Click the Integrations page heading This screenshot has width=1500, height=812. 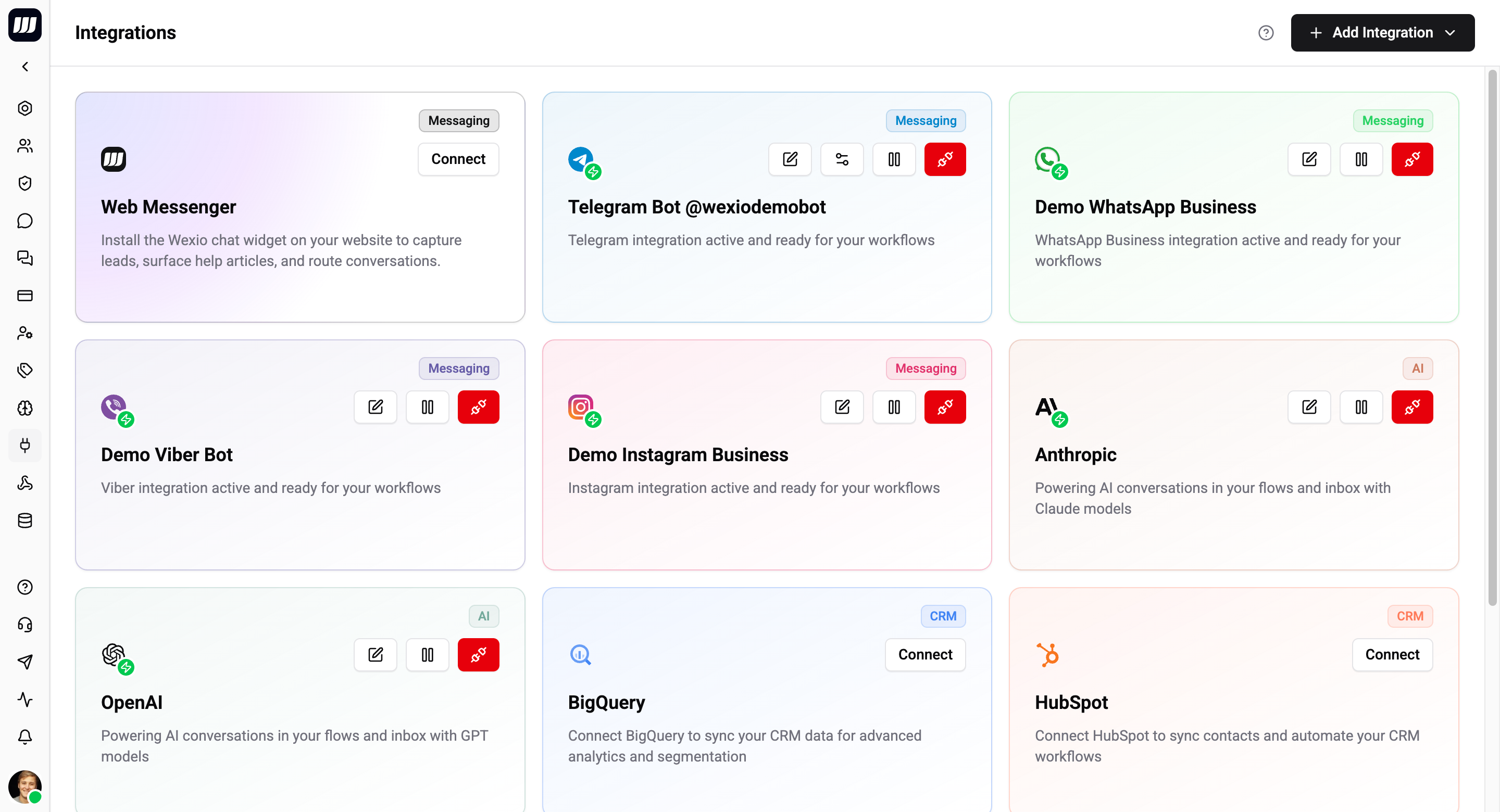[125, 33]
